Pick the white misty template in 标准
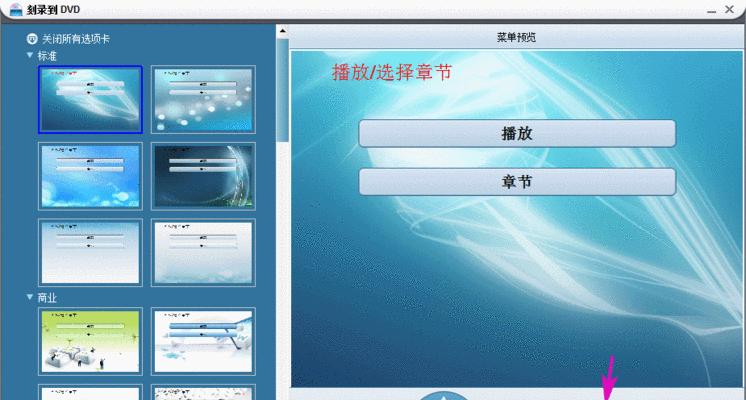Viewport: 746px width, 400px height. tap(203, 253)
